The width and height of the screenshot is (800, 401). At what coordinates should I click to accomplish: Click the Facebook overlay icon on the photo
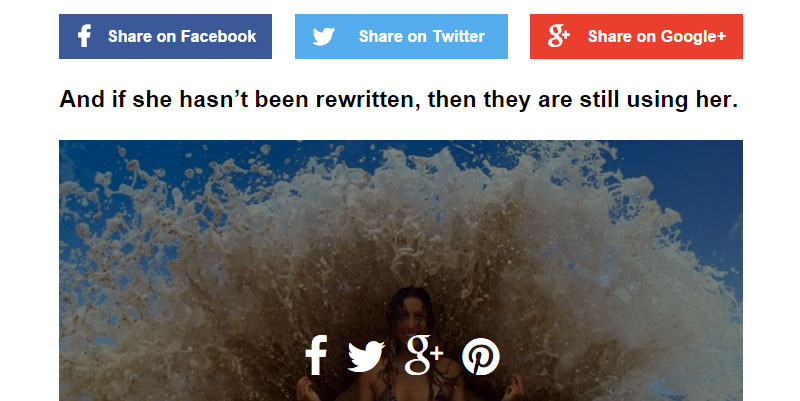tap(316, 355)
